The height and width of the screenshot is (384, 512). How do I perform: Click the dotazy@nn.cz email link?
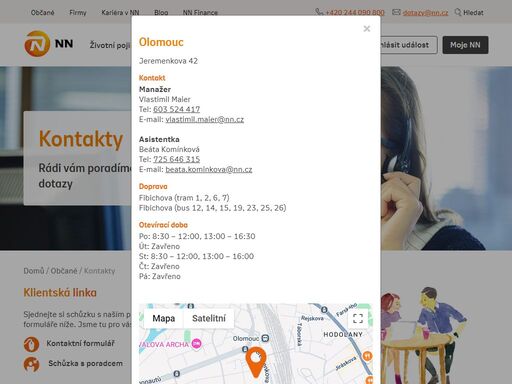click(425, 13)
